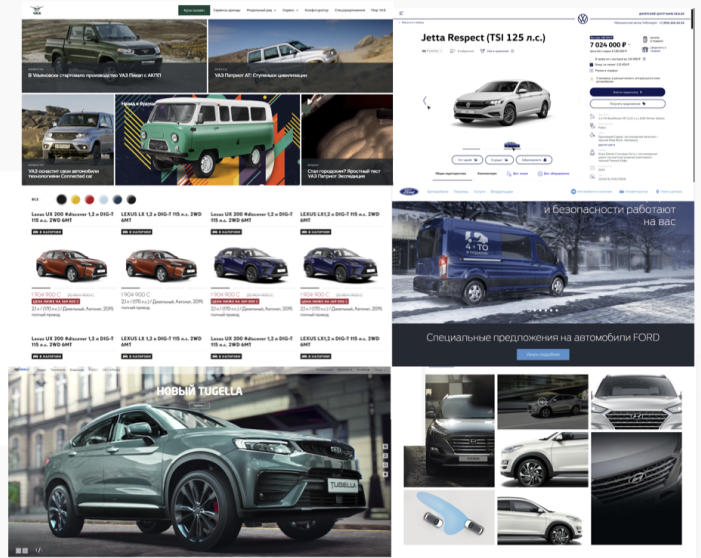Click the previous image arrow beside Jetta
Screen dimensions: 701x558
[423, 100]
